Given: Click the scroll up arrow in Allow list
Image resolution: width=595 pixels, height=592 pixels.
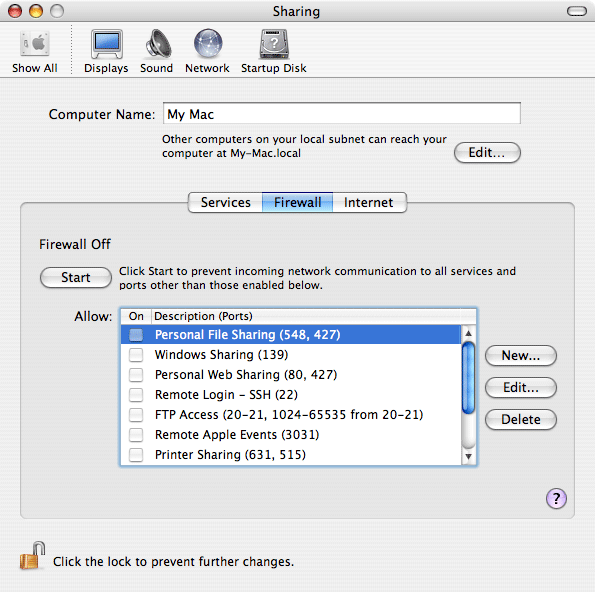Looking at the screenshot, I should pyautogui.click(x=468, y=333).
